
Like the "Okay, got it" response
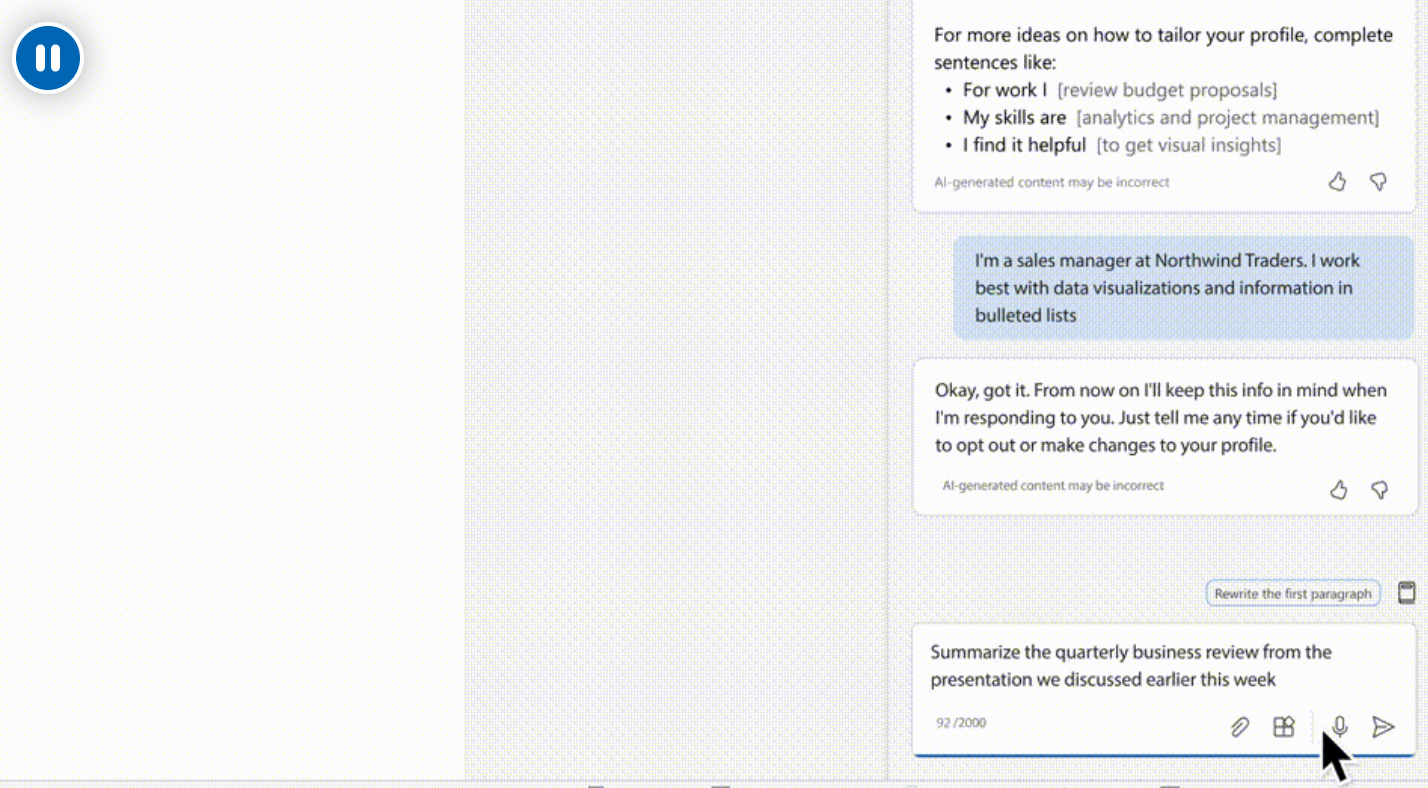pyautogui.click(x=1338, y=490)
